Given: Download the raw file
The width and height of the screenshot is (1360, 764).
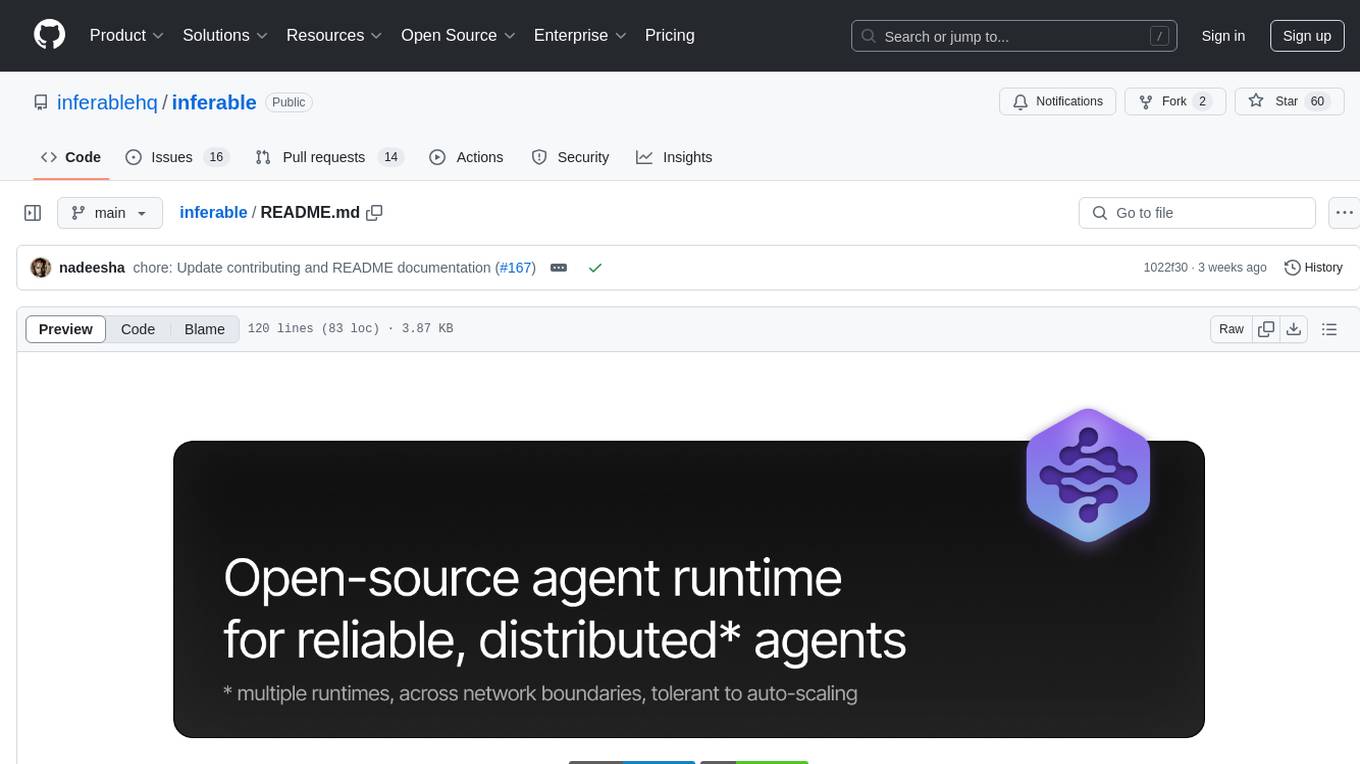Looking at the screenshot, I should click(x=1293, y=329).
